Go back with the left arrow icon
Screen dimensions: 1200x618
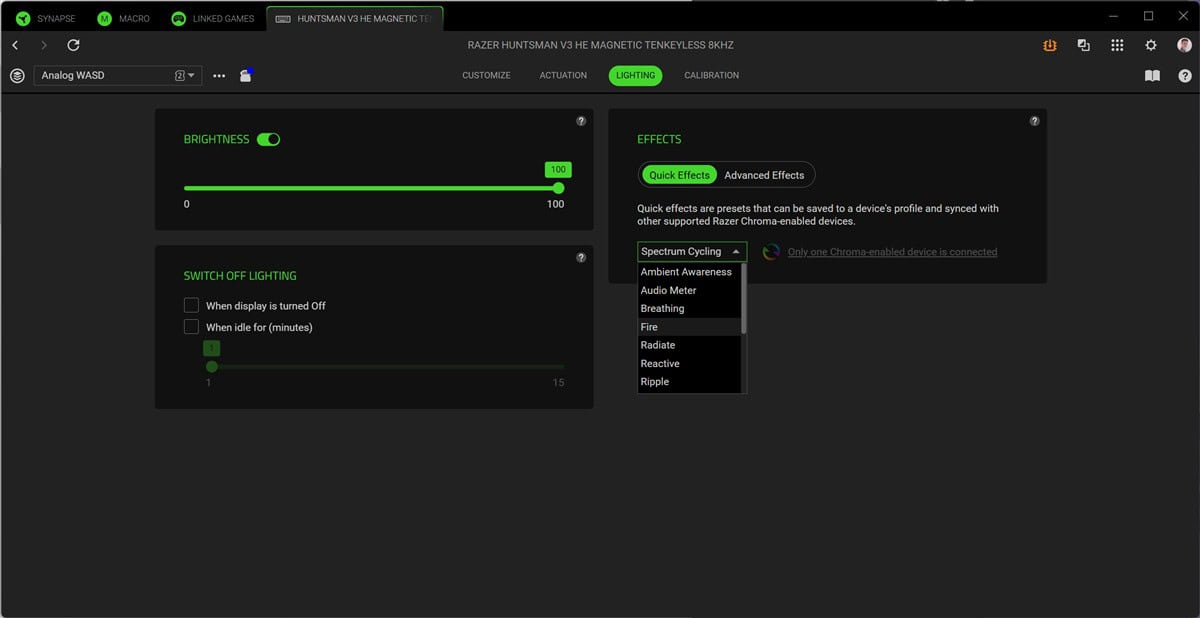pyautogui.click(x=15, y=45)
